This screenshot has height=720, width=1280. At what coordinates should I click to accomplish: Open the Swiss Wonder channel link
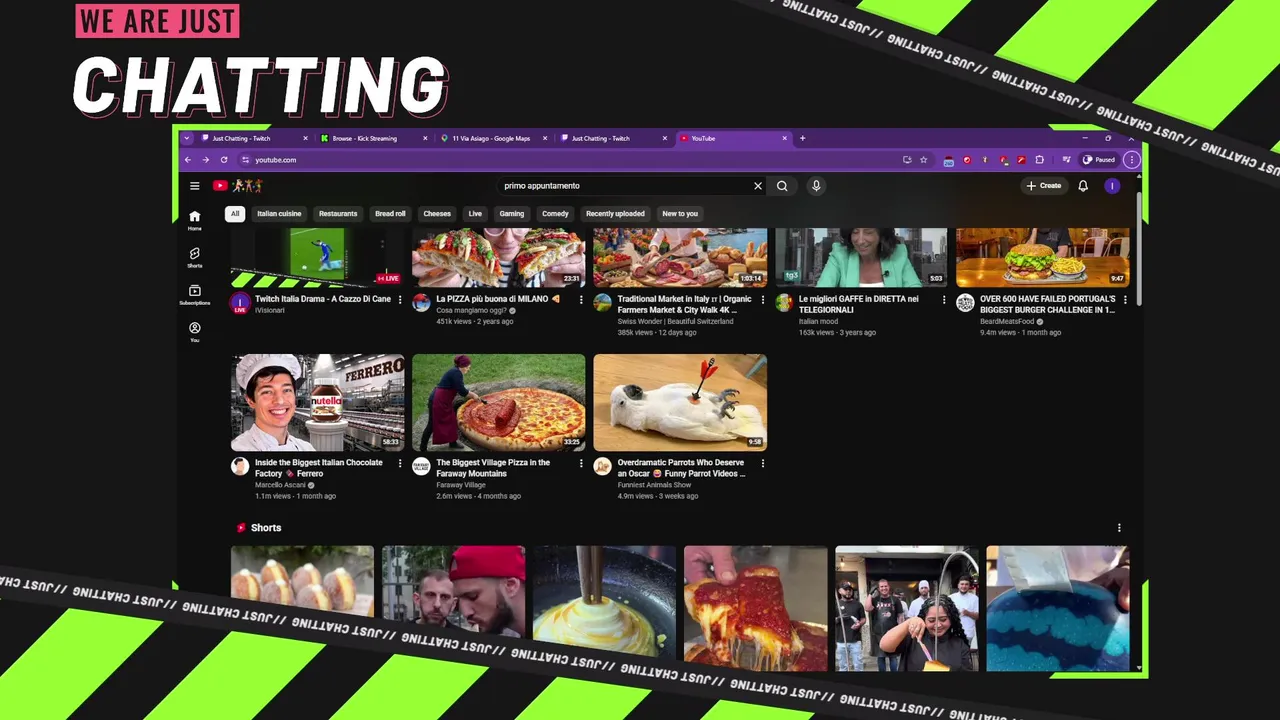pyautogui.click(x=675, y=322)
